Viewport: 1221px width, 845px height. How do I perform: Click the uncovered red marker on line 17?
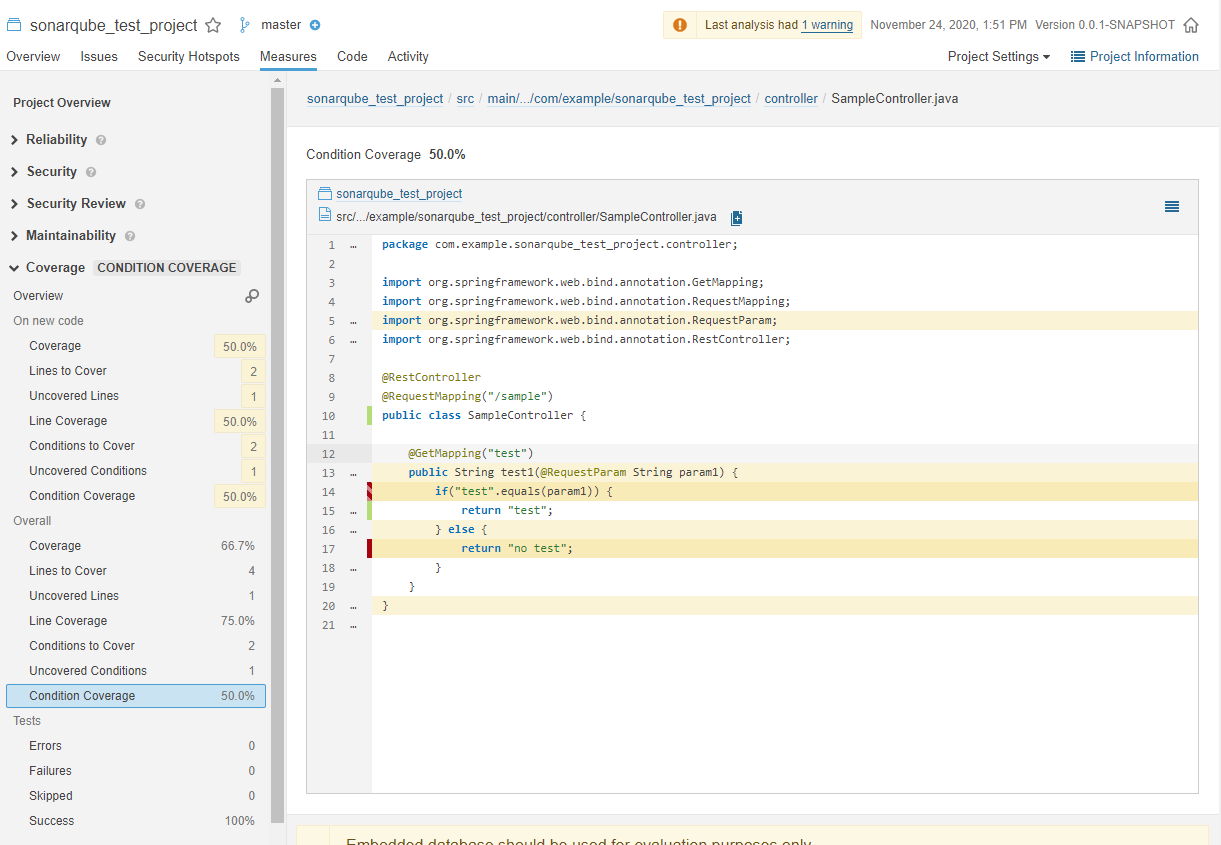tap(369, 548)
